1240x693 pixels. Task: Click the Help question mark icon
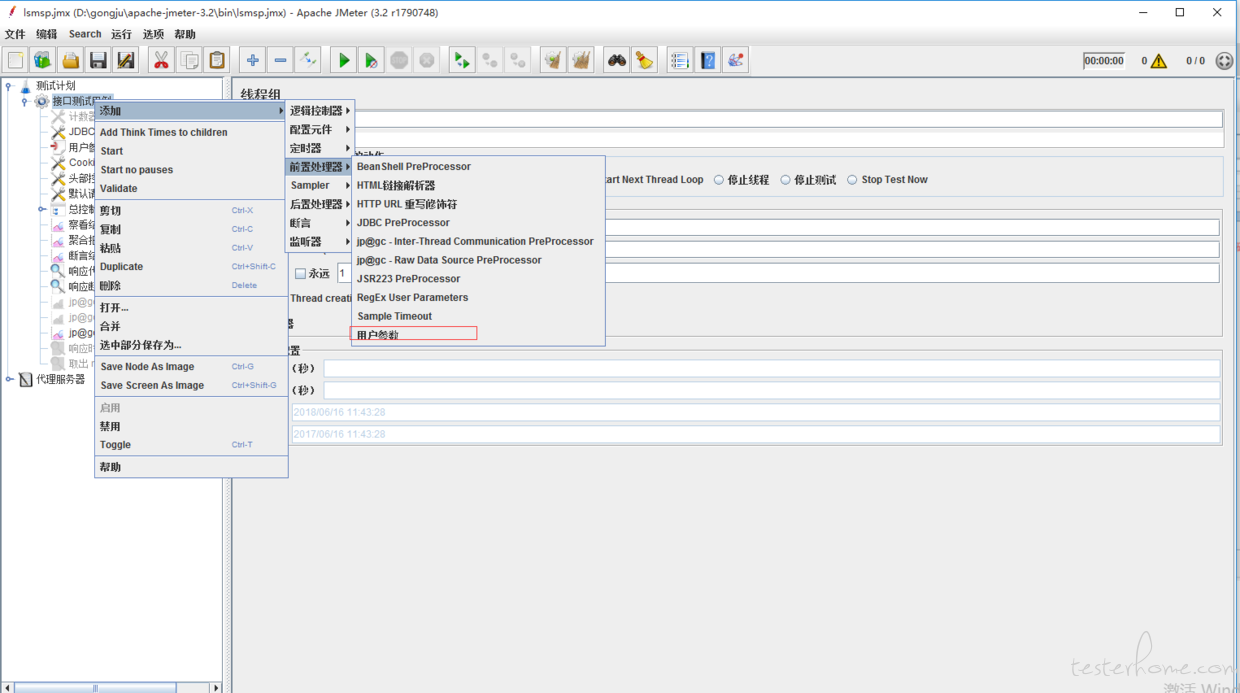click(708, 60)
